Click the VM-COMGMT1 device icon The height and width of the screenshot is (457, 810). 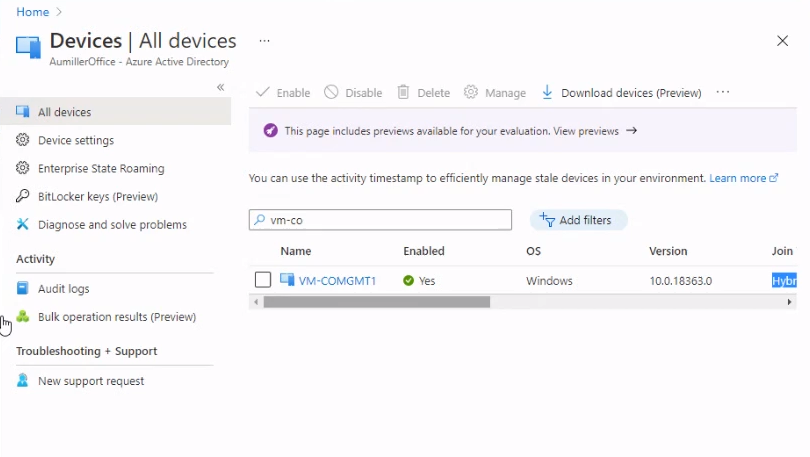click(287, 280)
